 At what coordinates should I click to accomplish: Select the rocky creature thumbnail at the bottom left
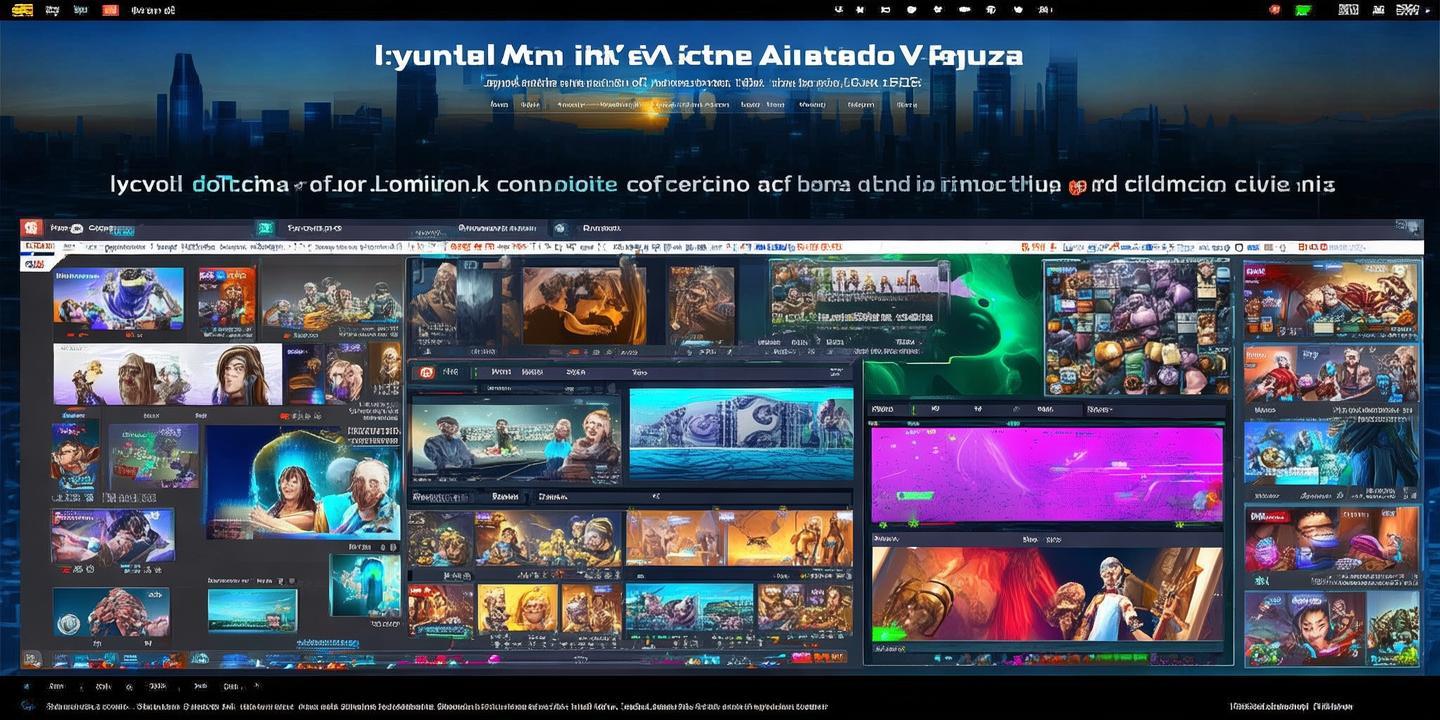[x=111, y=613]
